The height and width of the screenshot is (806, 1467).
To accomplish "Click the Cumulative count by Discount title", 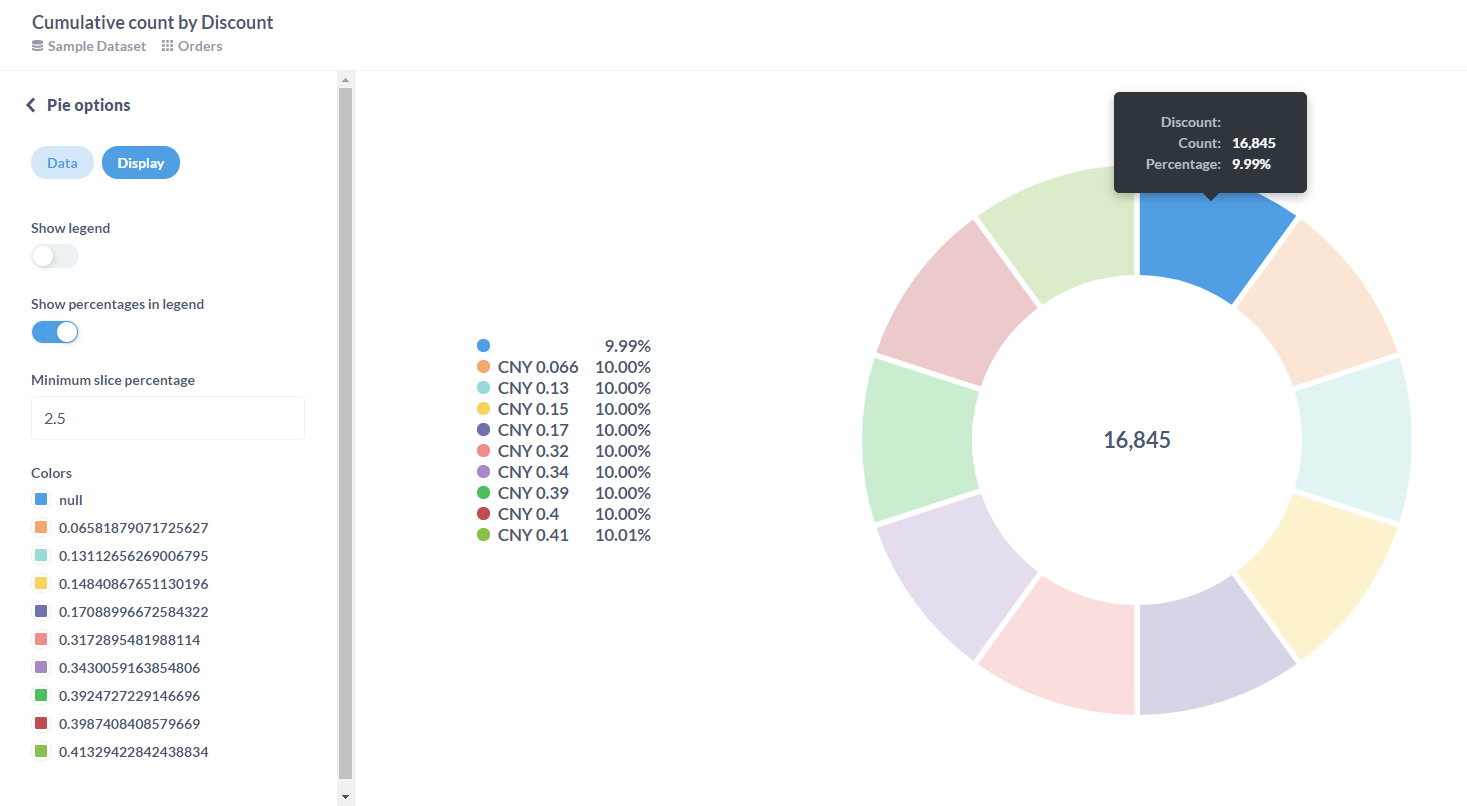I will pos(152,21).
